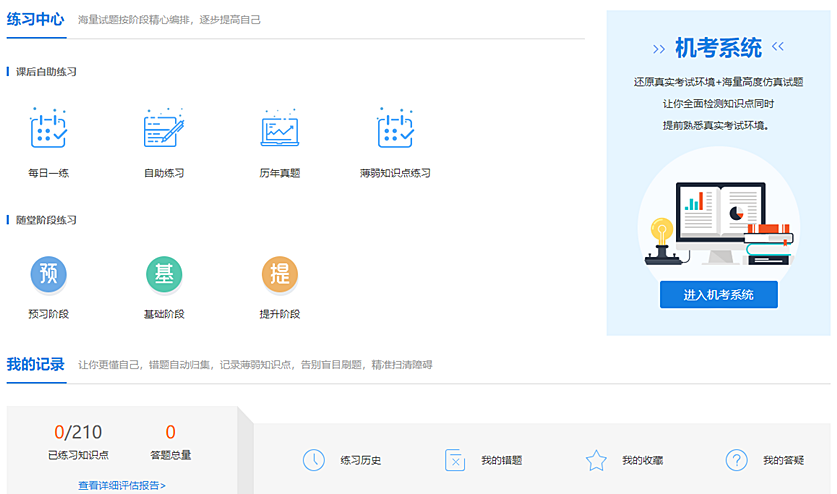Click the 自助练习 label
The image size is (837, 494).
click(164, 173)
